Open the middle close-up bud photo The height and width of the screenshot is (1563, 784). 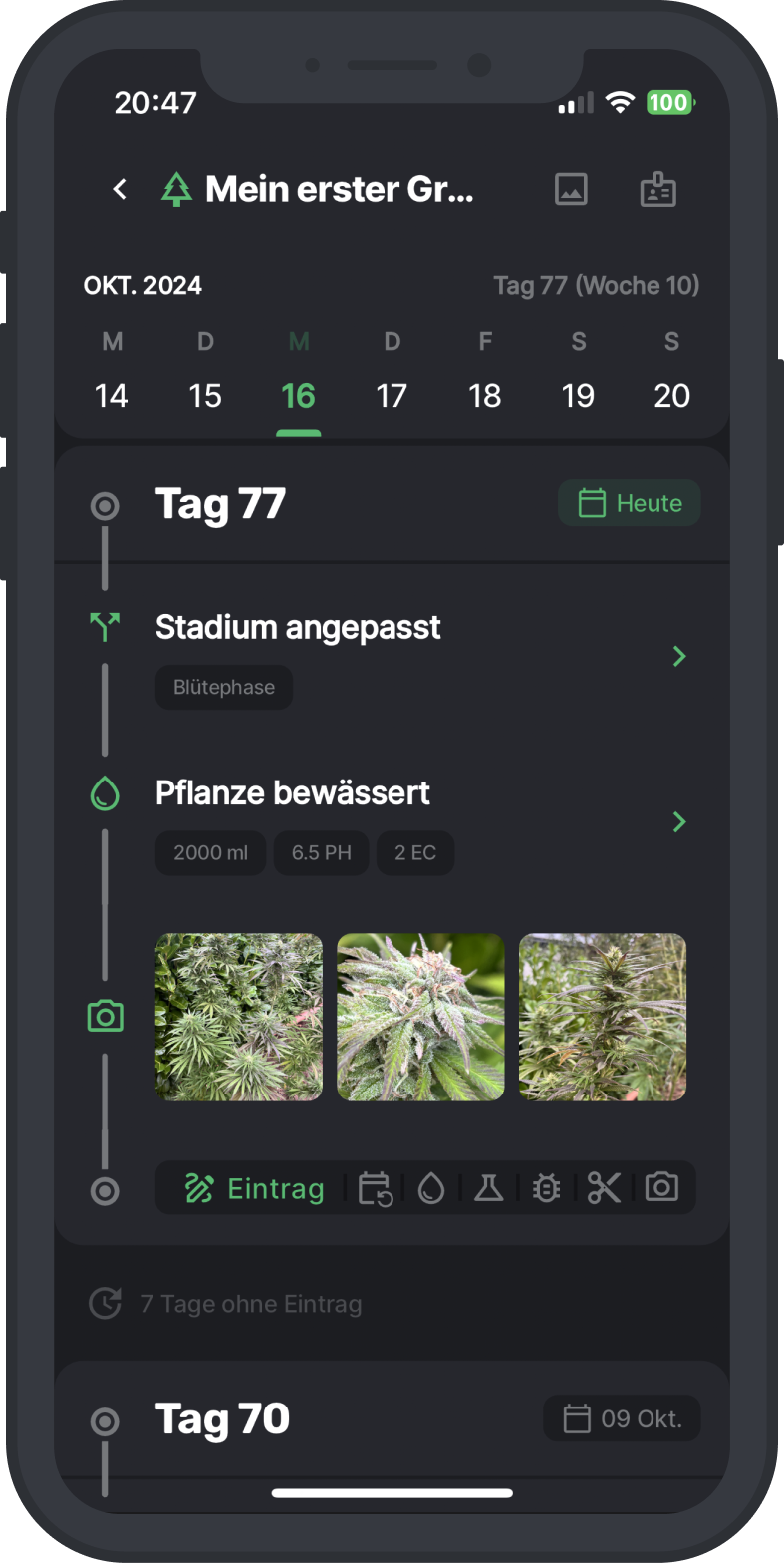[x=420, y=1017]
